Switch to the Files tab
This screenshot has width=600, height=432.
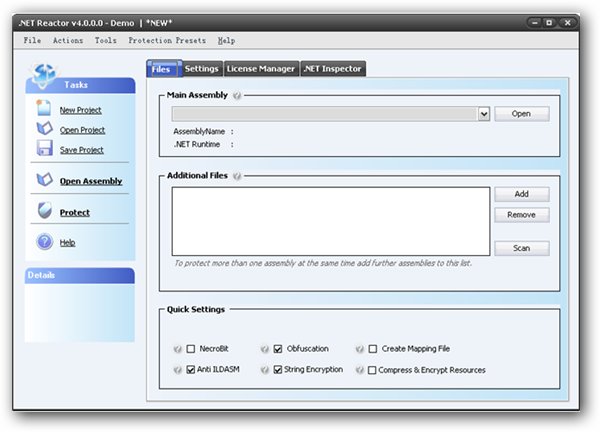(x=164, y=69)
